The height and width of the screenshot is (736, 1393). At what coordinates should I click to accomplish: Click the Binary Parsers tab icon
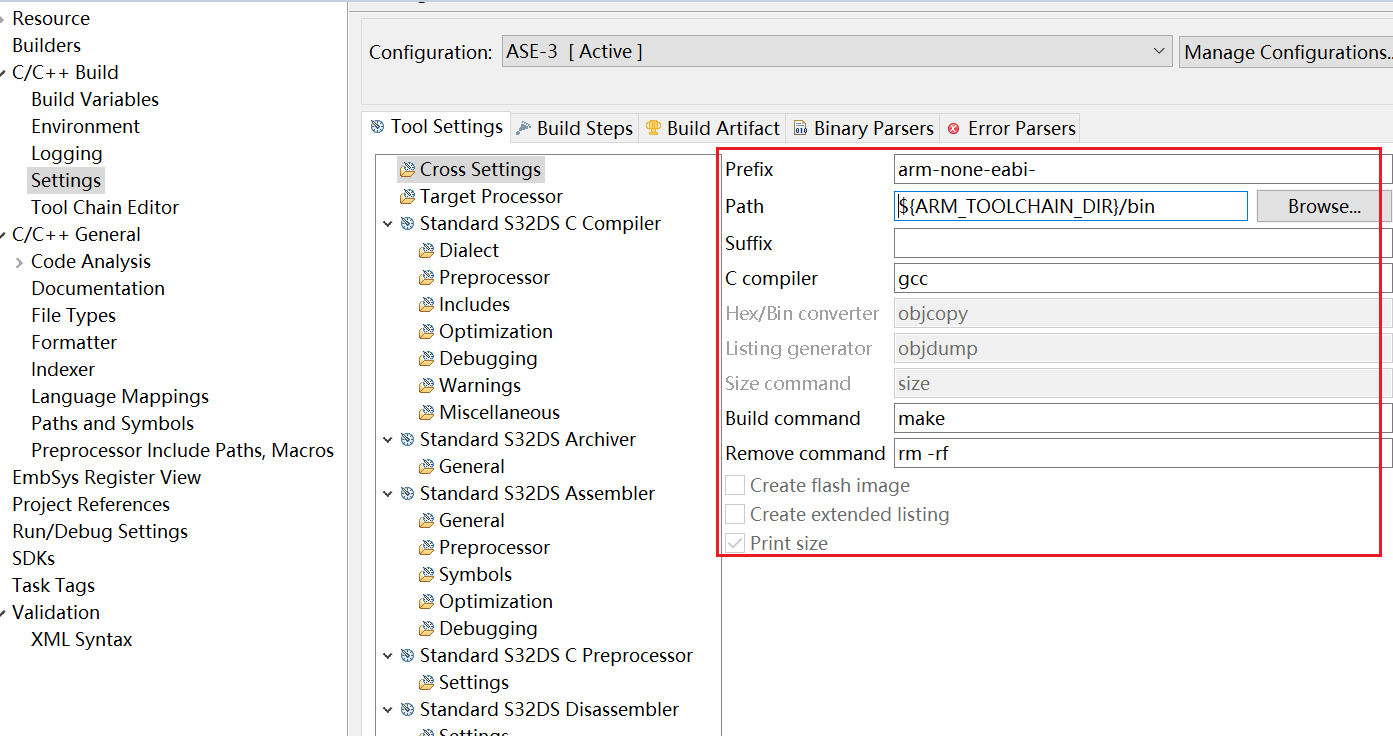[800, 128]
